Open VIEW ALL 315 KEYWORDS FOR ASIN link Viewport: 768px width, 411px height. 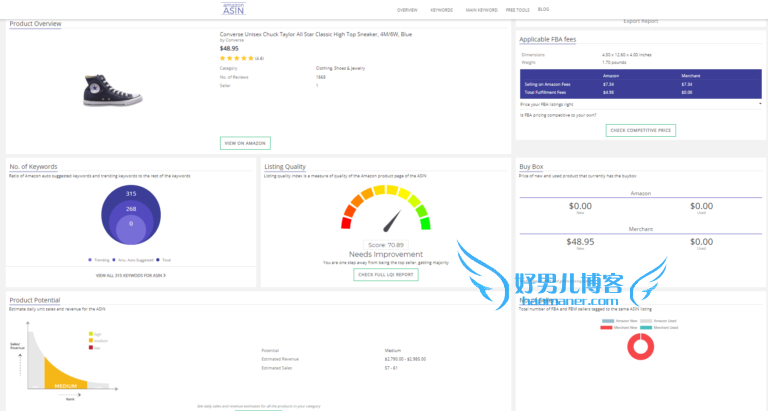131,275
